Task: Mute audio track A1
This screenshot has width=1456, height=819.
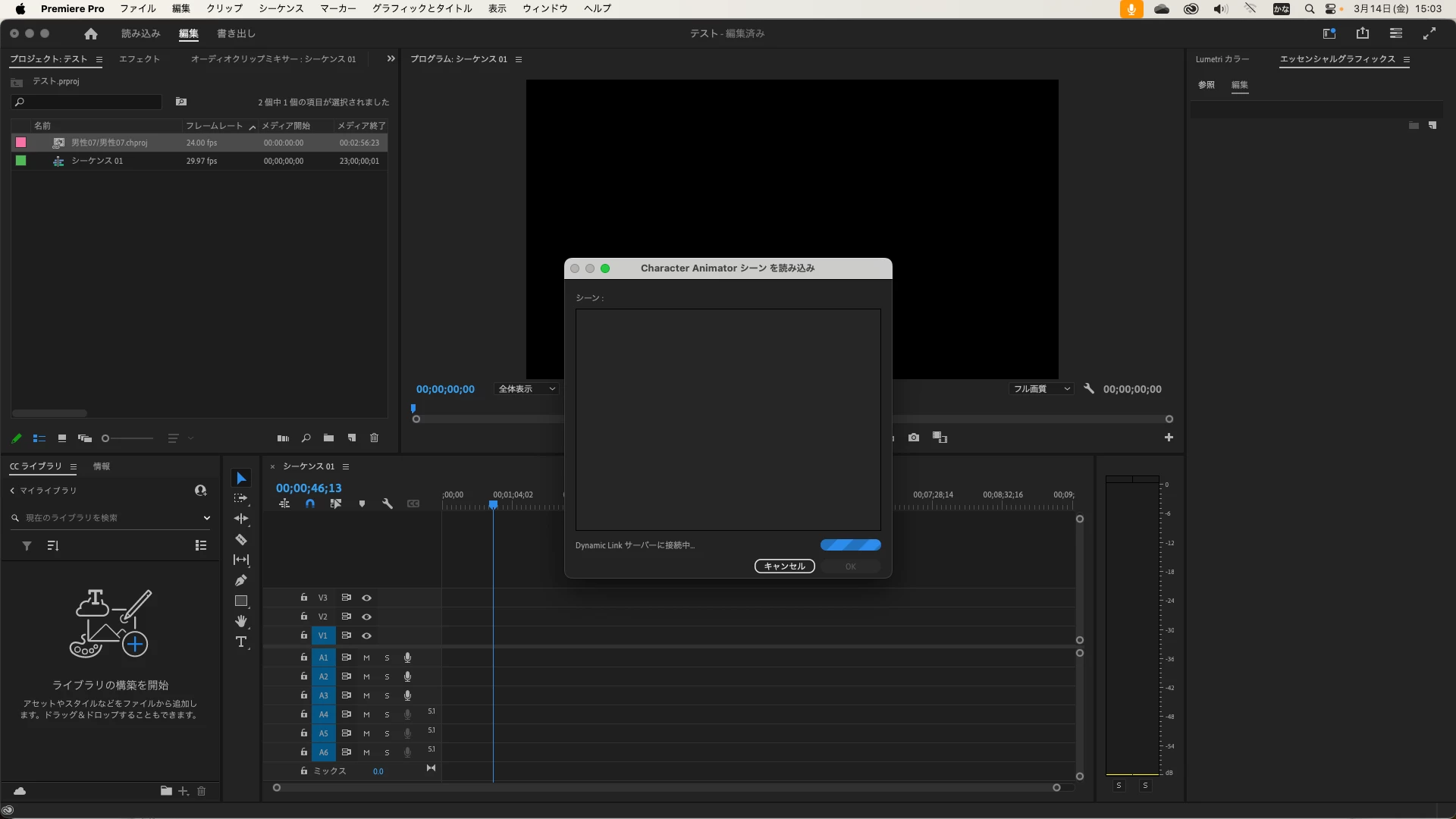Action: coord(366,657)
